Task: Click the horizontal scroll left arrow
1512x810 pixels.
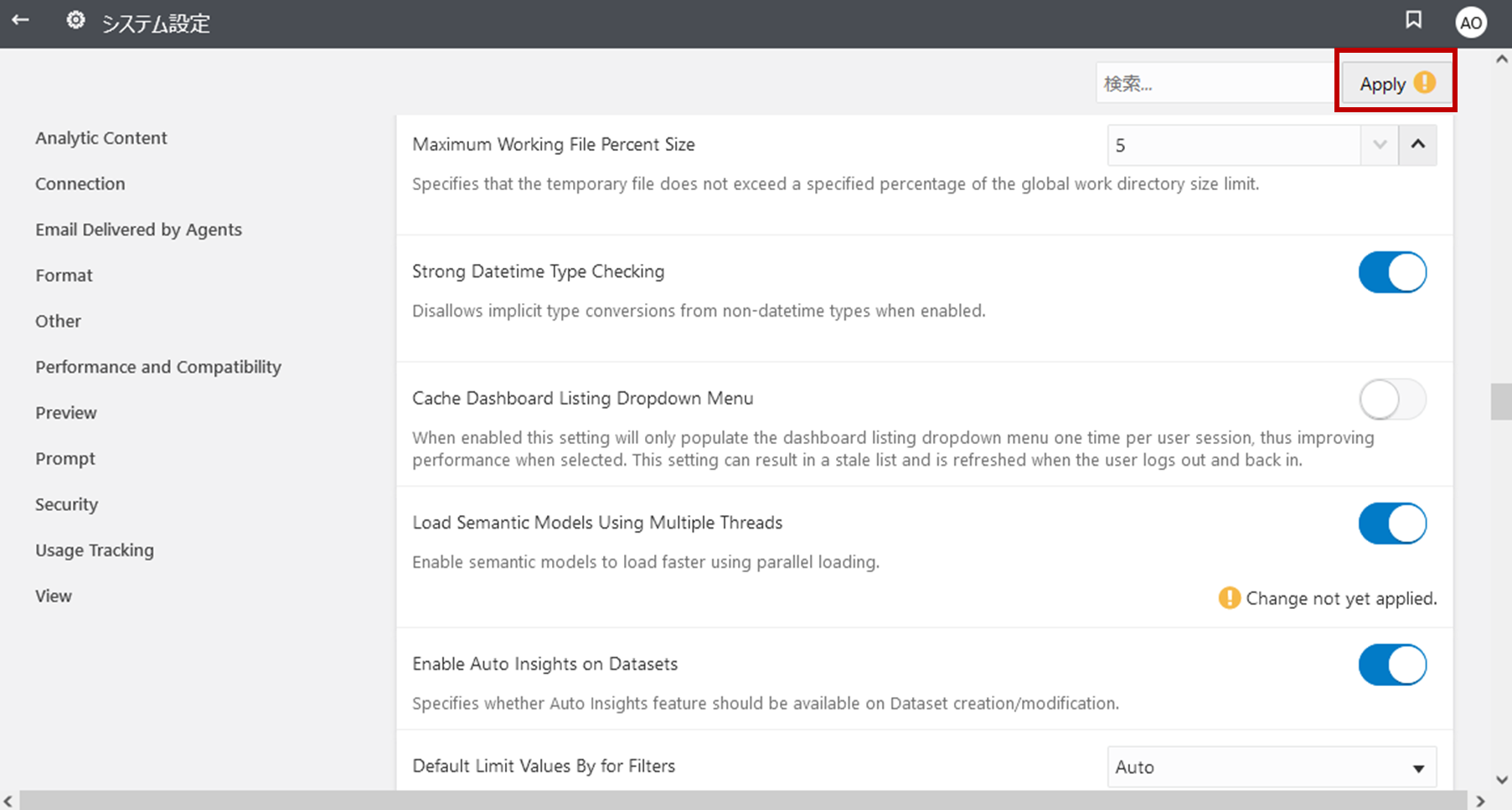Action: [8, 801]
